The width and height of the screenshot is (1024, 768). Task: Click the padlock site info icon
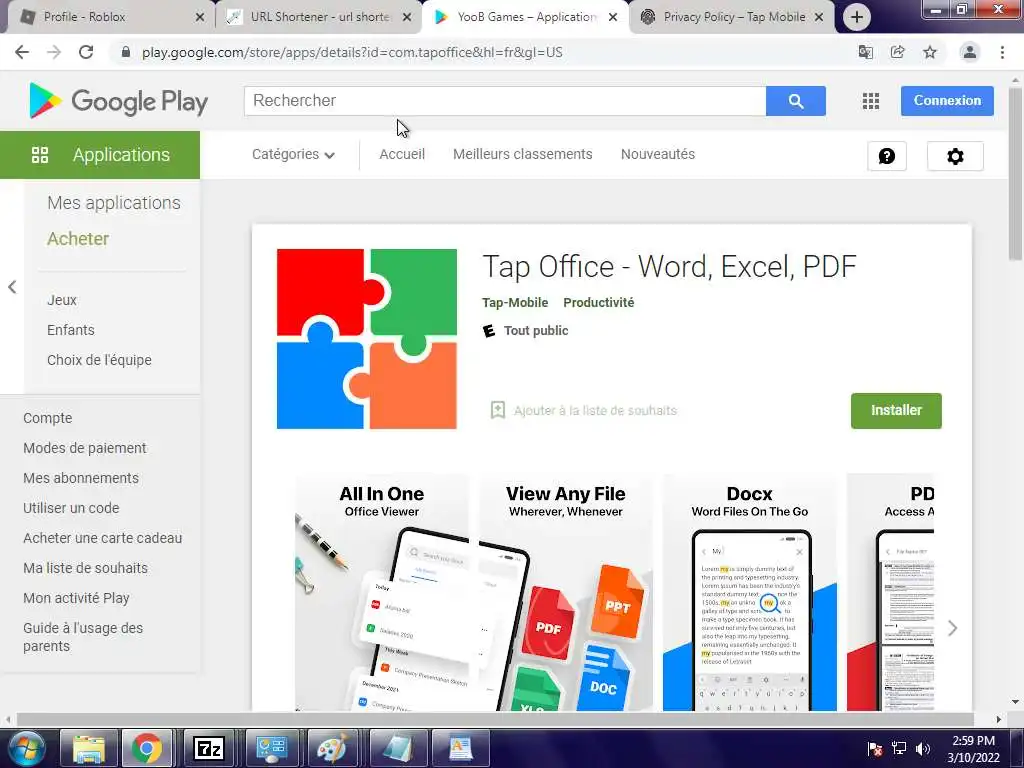click(x=126, y=52)
